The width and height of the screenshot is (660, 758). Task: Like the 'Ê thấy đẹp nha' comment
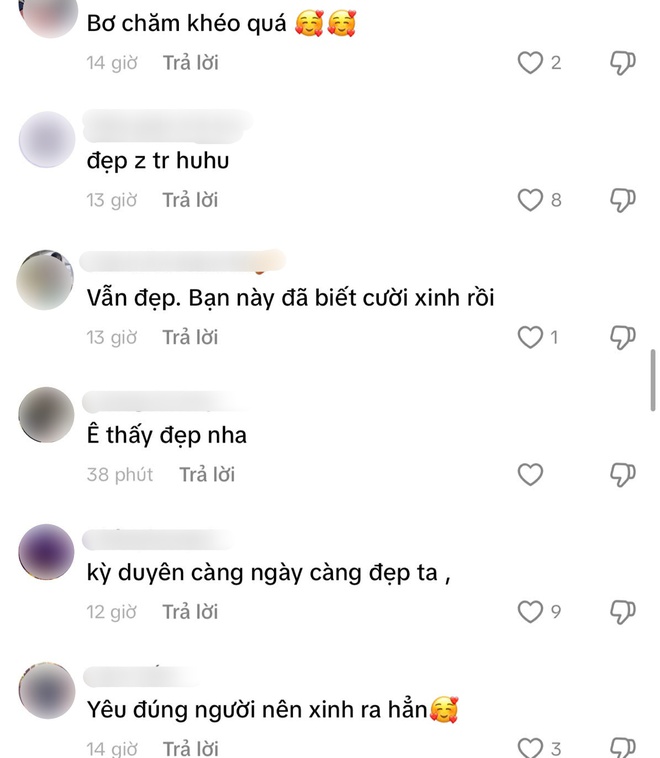(x=530, y=475)
